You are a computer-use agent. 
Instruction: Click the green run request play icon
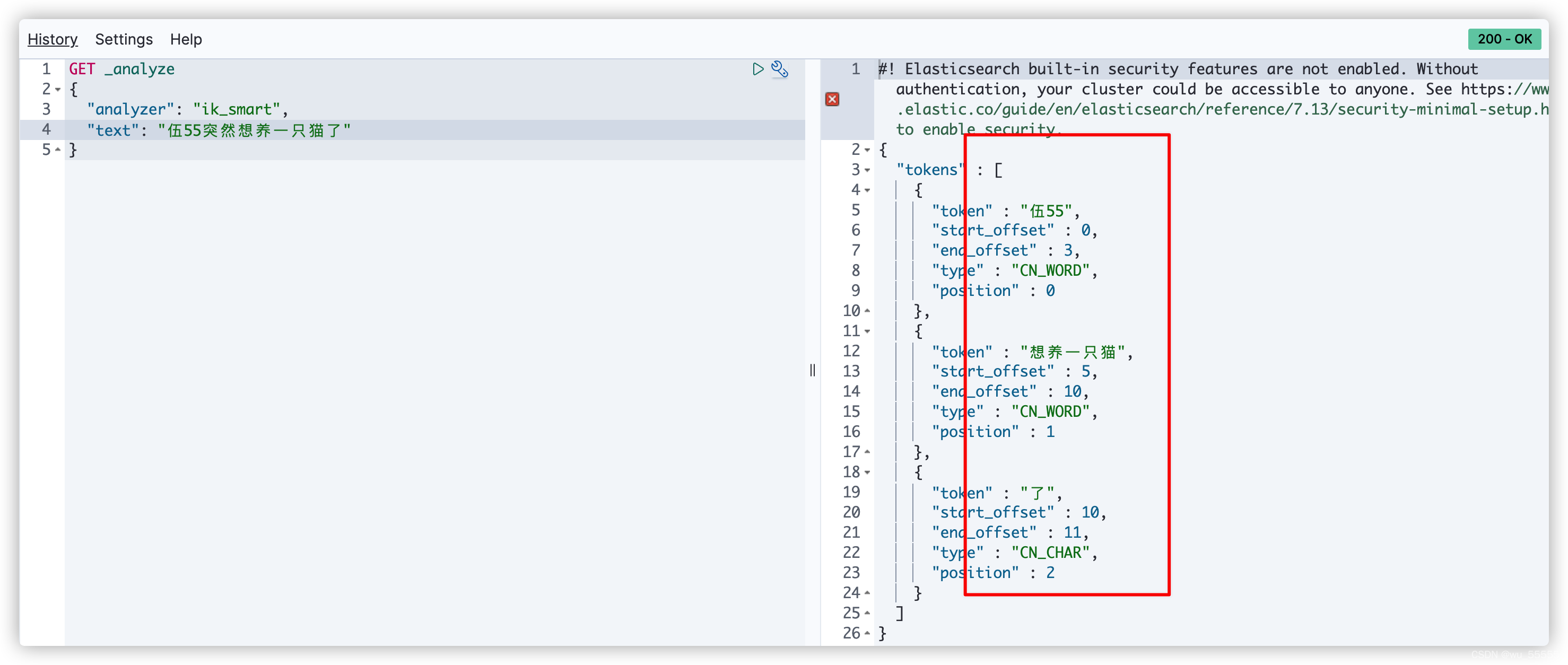point(758,69)
